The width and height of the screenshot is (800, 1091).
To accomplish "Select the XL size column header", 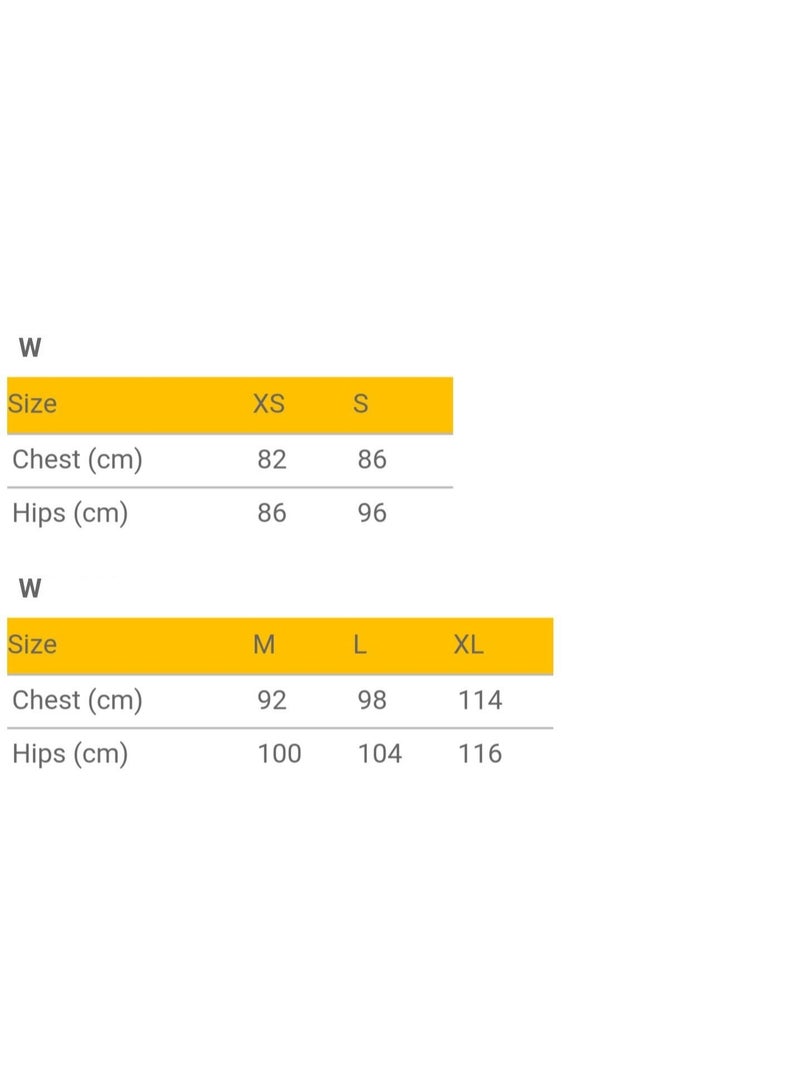I will click(468, 645).
